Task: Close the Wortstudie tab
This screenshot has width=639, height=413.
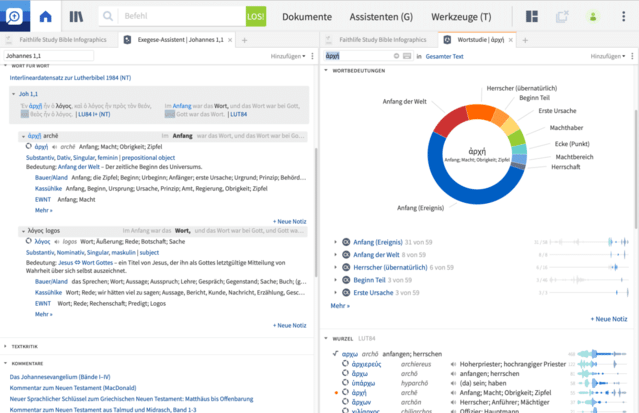Action: point(512,39)
